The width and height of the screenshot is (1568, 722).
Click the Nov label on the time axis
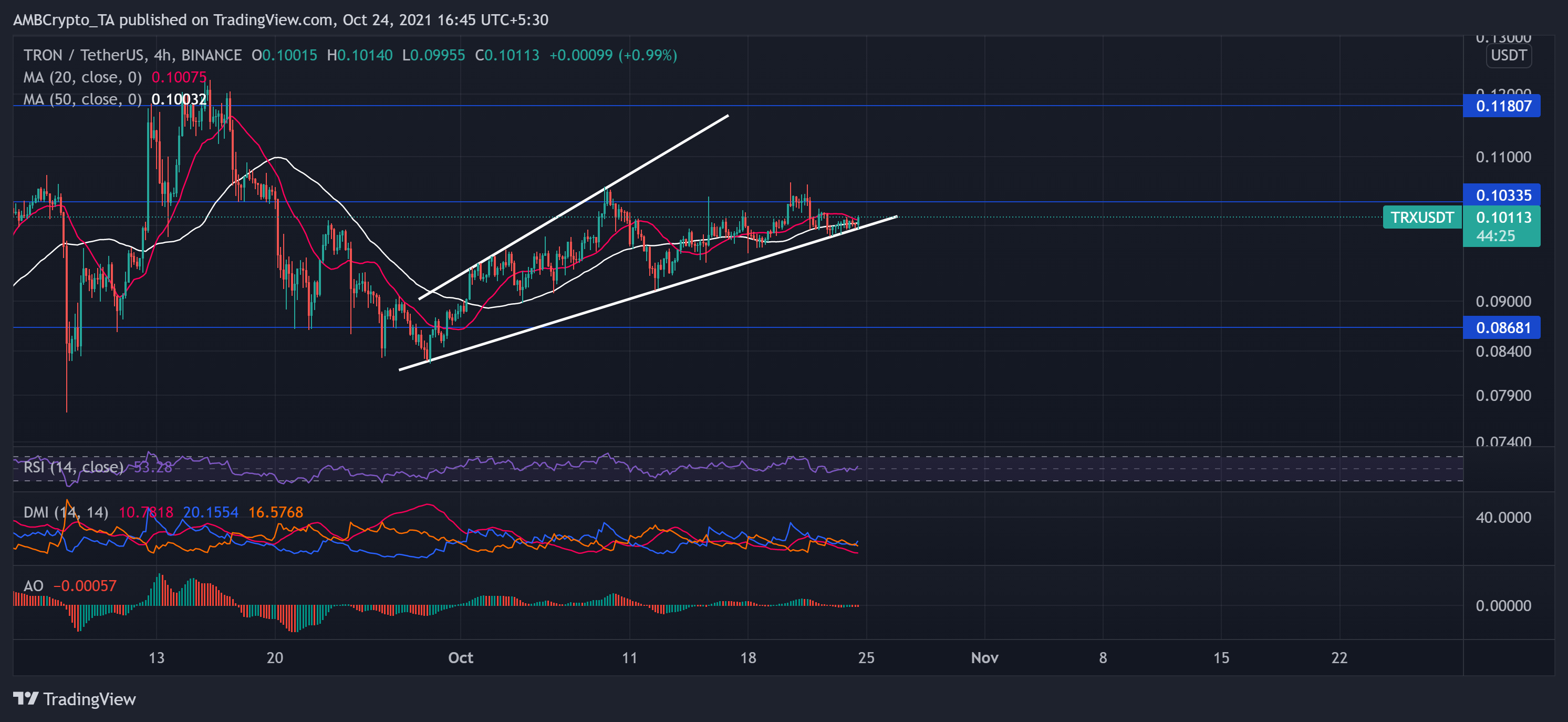[x=985, y=657]
